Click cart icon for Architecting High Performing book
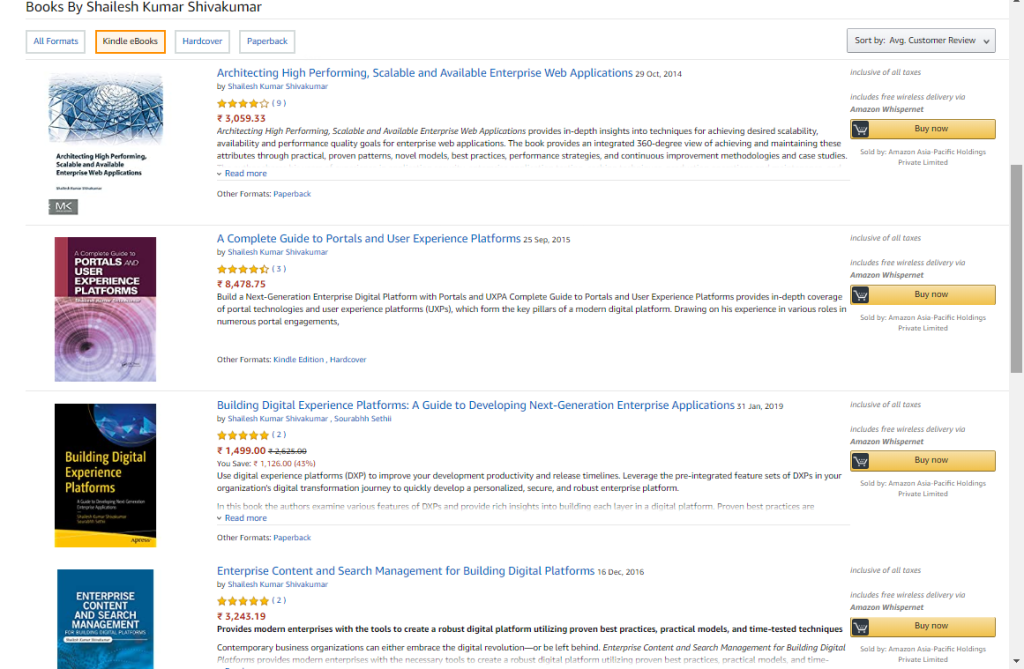1024x669 pixels. pos(860,129)
